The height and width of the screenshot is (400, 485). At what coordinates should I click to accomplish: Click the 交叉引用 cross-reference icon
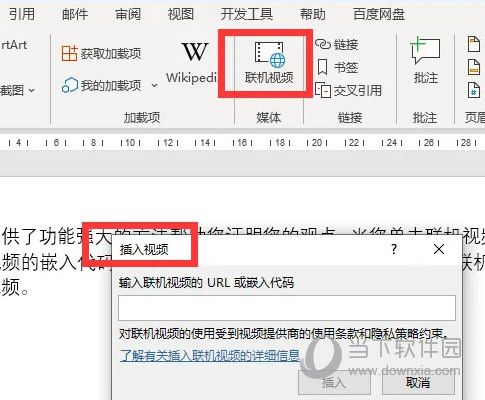323,90
